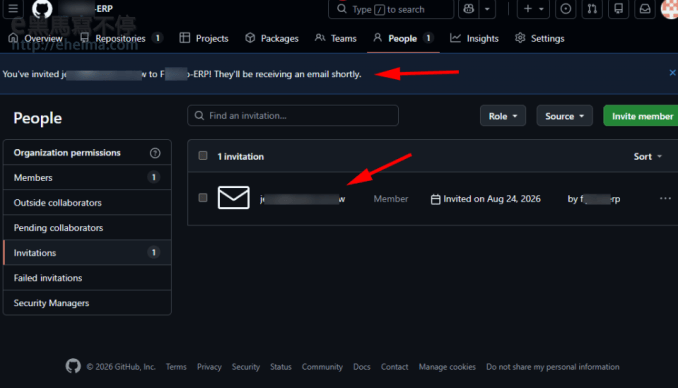Open the Terms footer link
This screenshot has width=678, height=388.
tap(176, 367)
